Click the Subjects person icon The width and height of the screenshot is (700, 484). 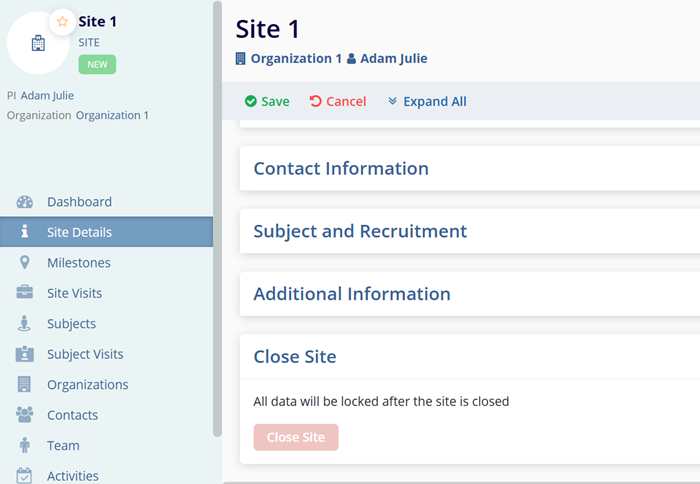click(x=25, y=324)
